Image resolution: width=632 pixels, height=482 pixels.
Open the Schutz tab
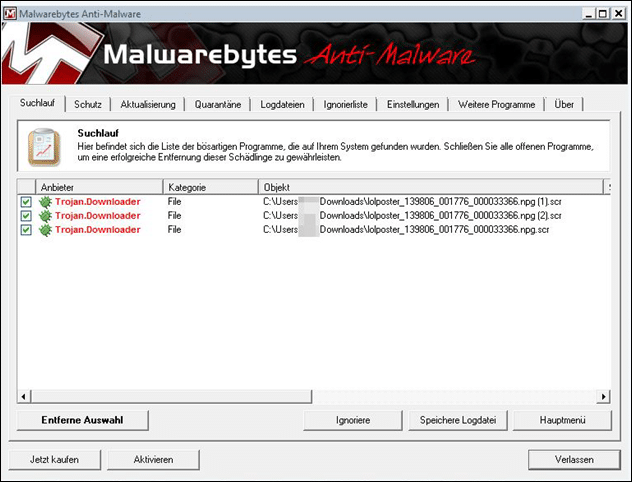(87, 104)
